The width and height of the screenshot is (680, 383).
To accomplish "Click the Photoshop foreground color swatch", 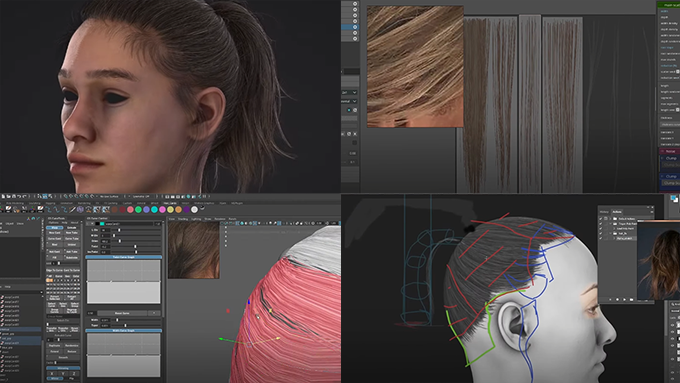I will pos(673,199).
